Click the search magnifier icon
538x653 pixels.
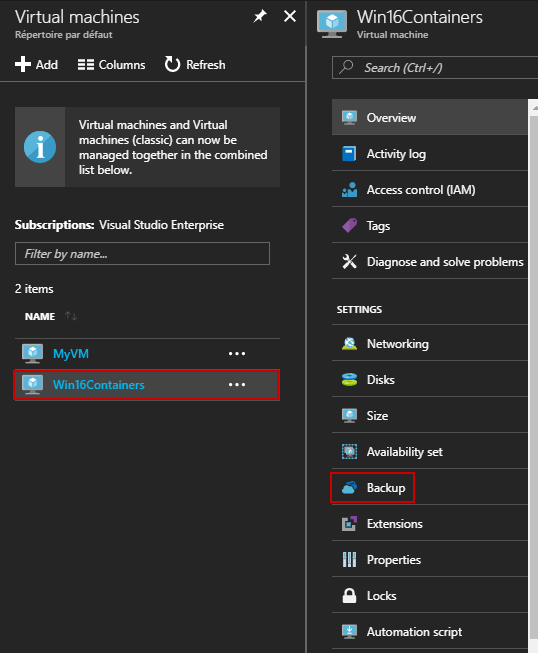pyautogui.click(x=346, y=67)
